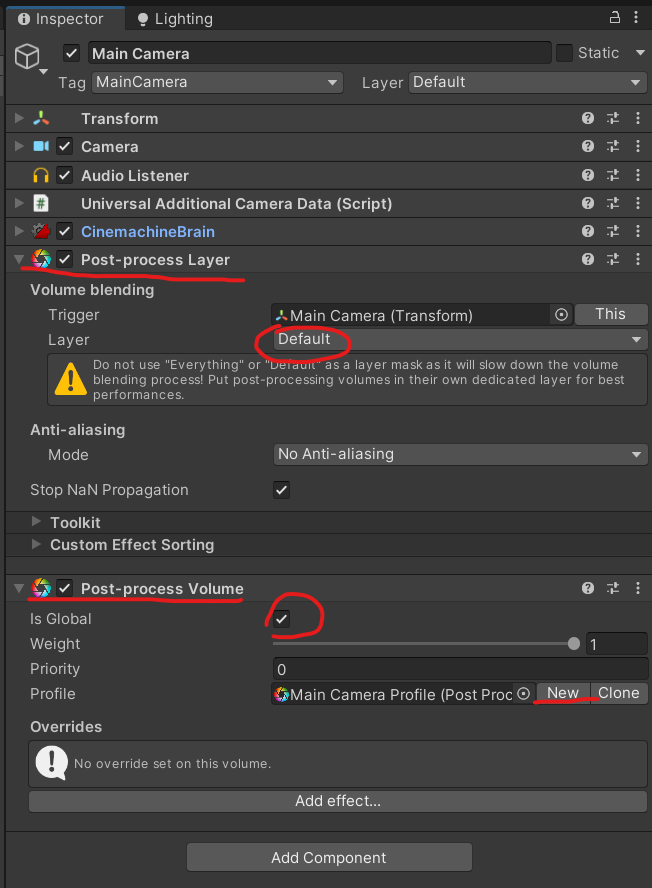
Task: Open the object picker for the Trigger field
Action: pos(561,315)
